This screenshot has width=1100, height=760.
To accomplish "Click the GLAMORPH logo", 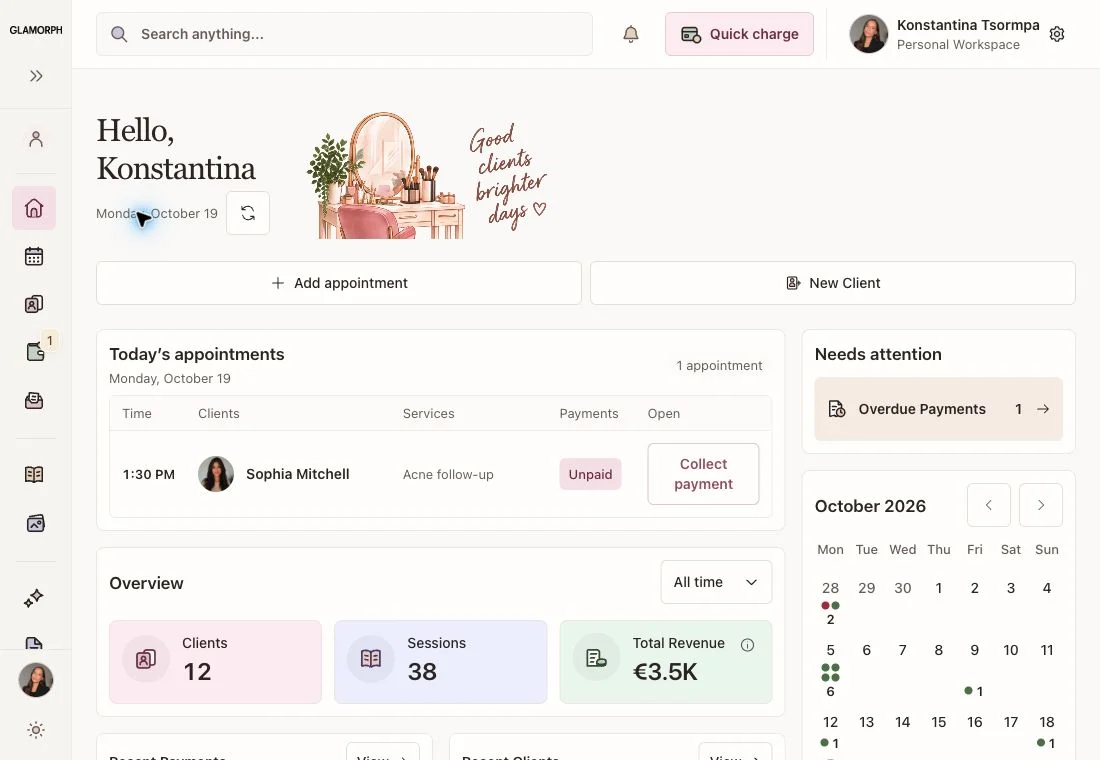I will tap(36, 30).
